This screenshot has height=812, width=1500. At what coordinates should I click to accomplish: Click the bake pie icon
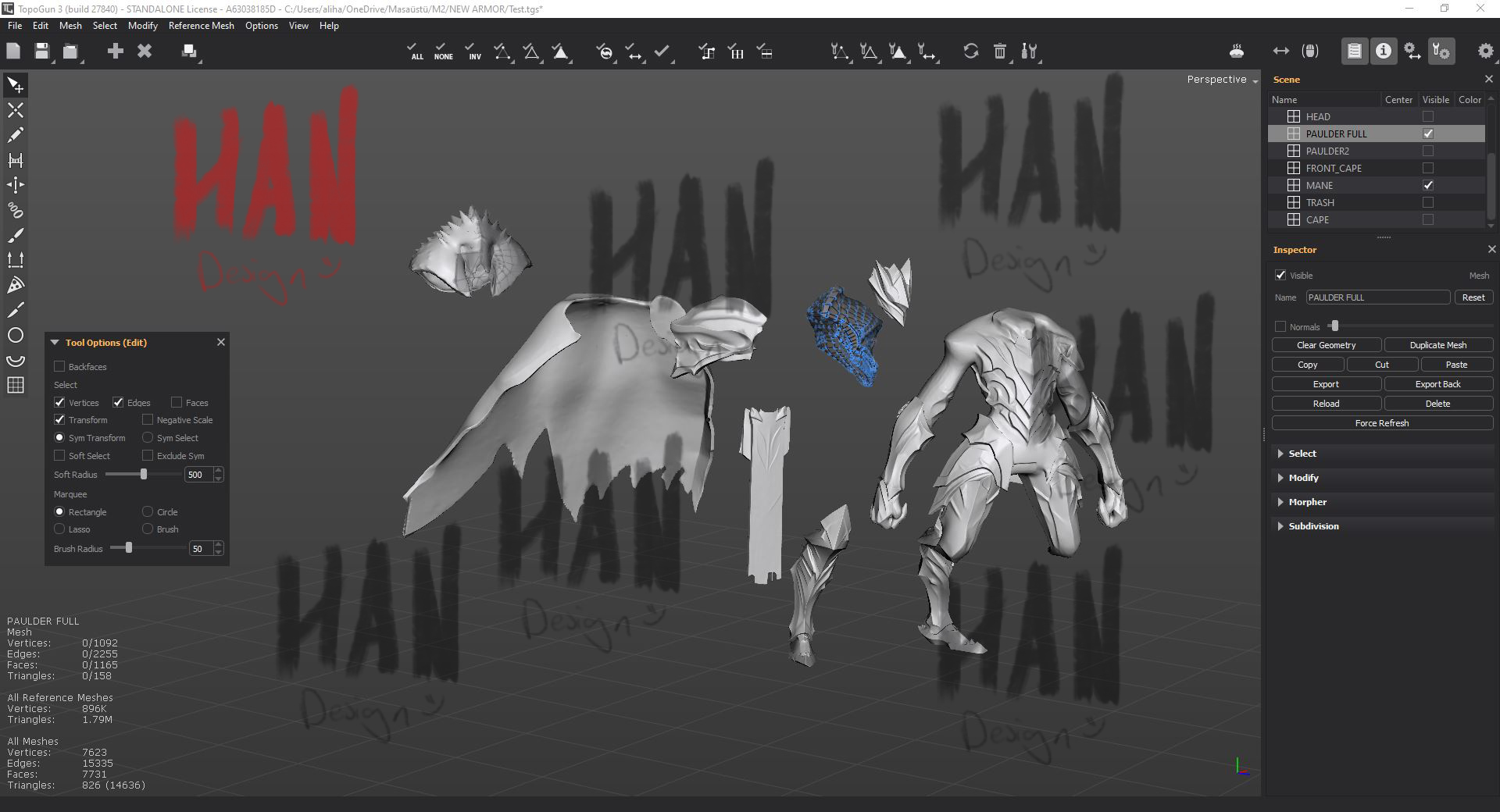click(1237, 52)
